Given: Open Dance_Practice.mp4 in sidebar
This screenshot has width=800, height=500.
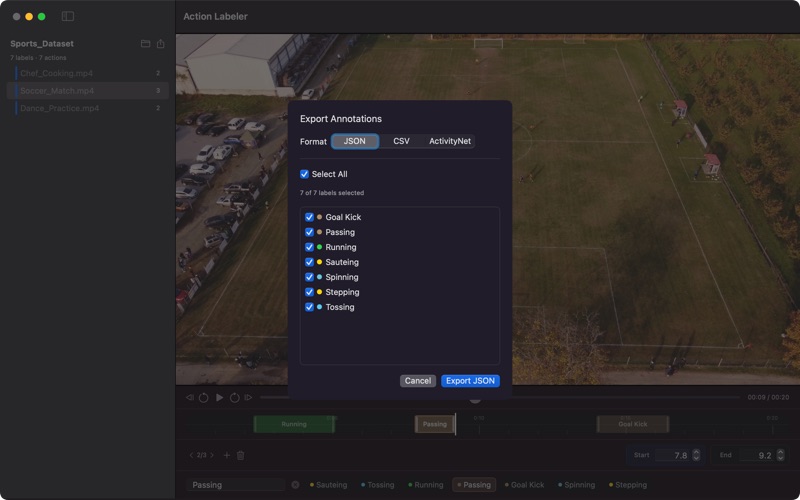Looking at the screenshot, I should (88, 108).
